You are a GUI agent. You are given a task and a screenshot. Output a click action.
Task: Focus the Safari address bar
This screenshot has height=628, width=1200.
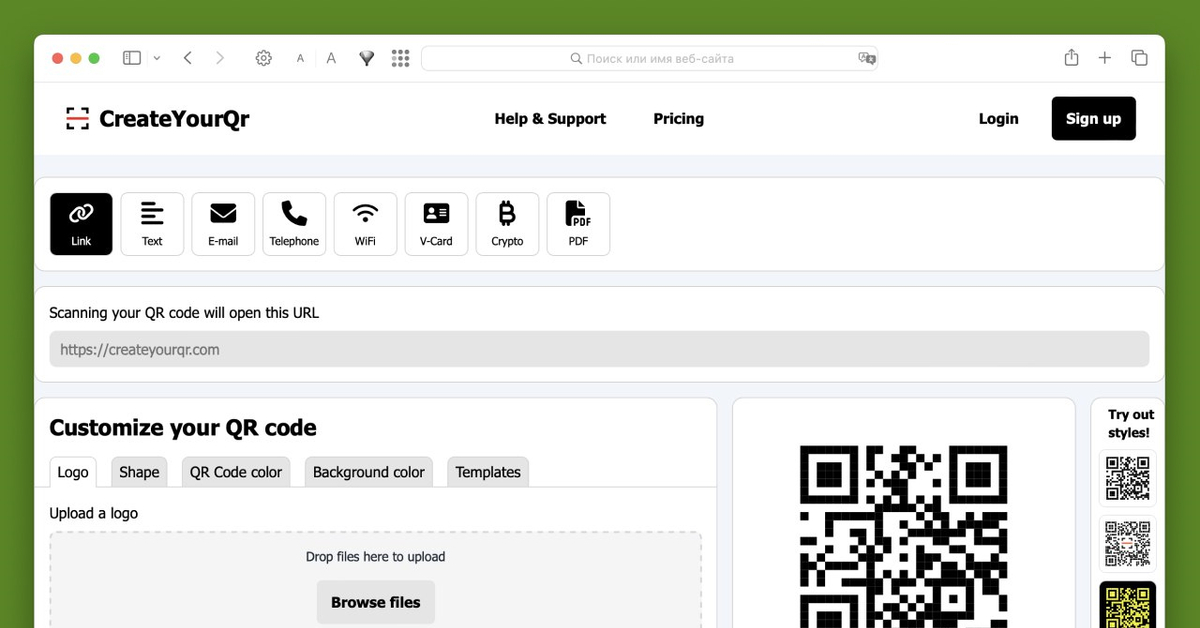point(650,58)
